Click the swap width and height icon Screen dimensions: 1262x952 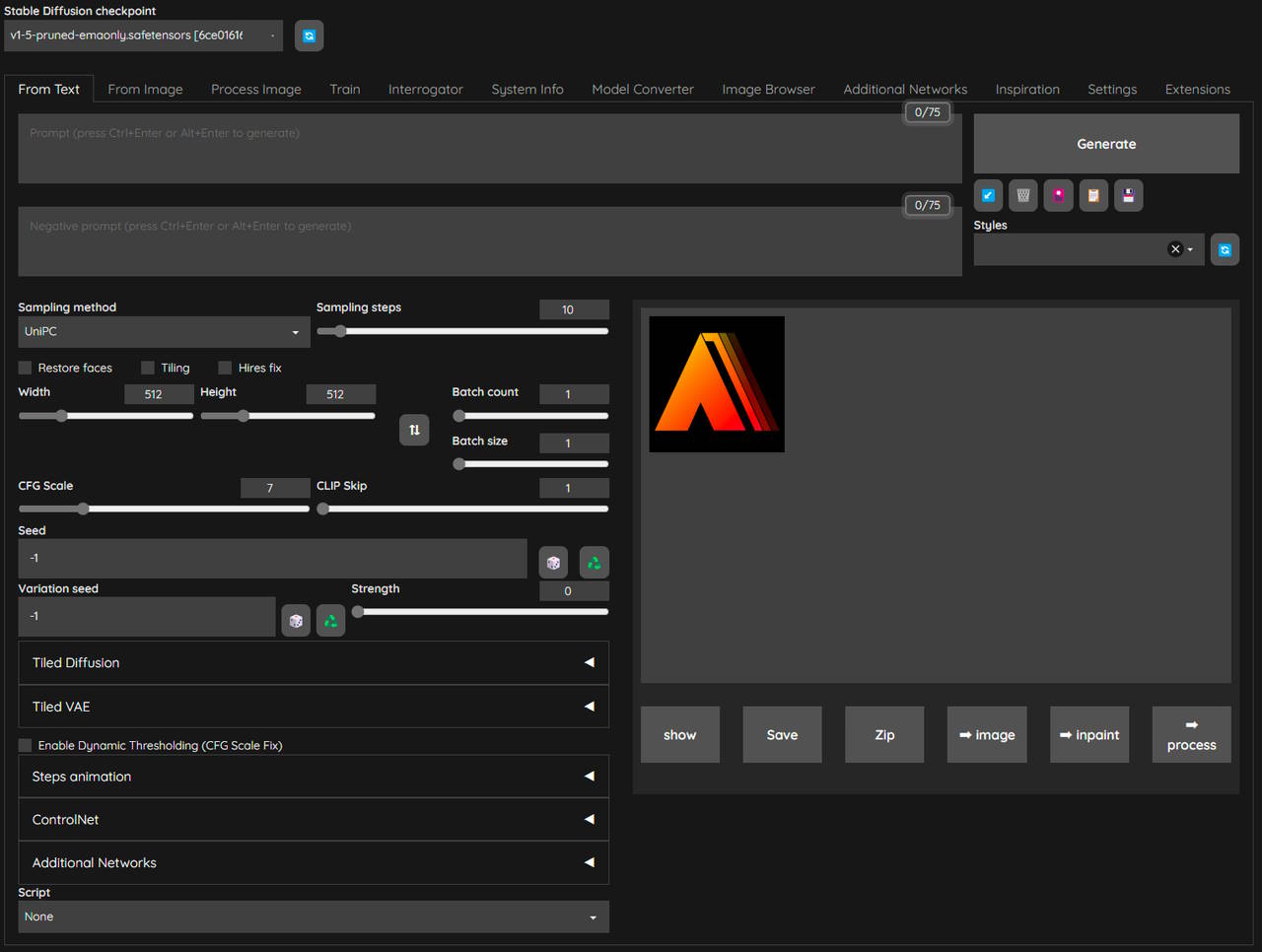tap(414, 430)
